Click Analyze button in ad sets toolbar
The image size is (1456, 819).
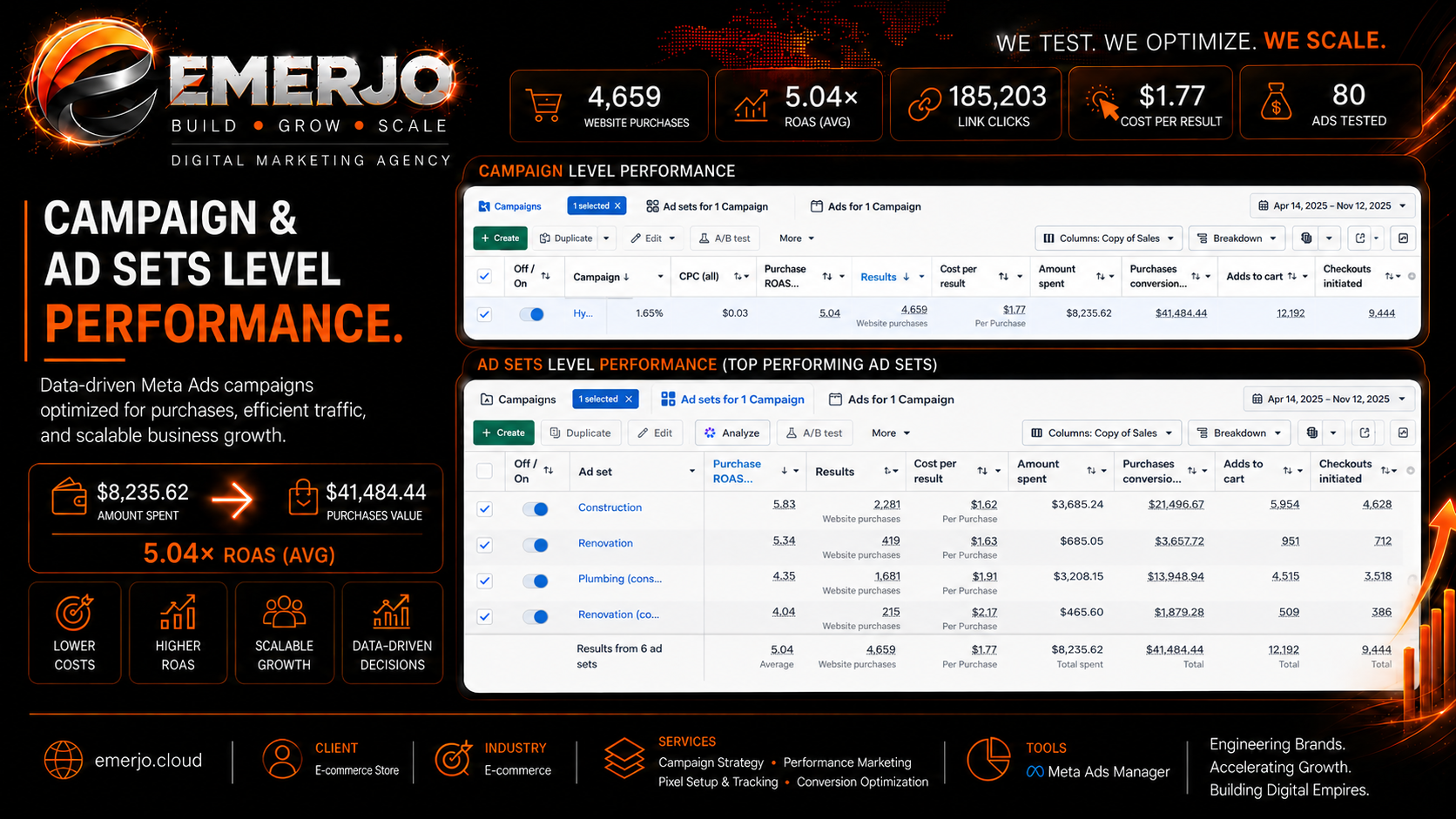coord(732,433)
